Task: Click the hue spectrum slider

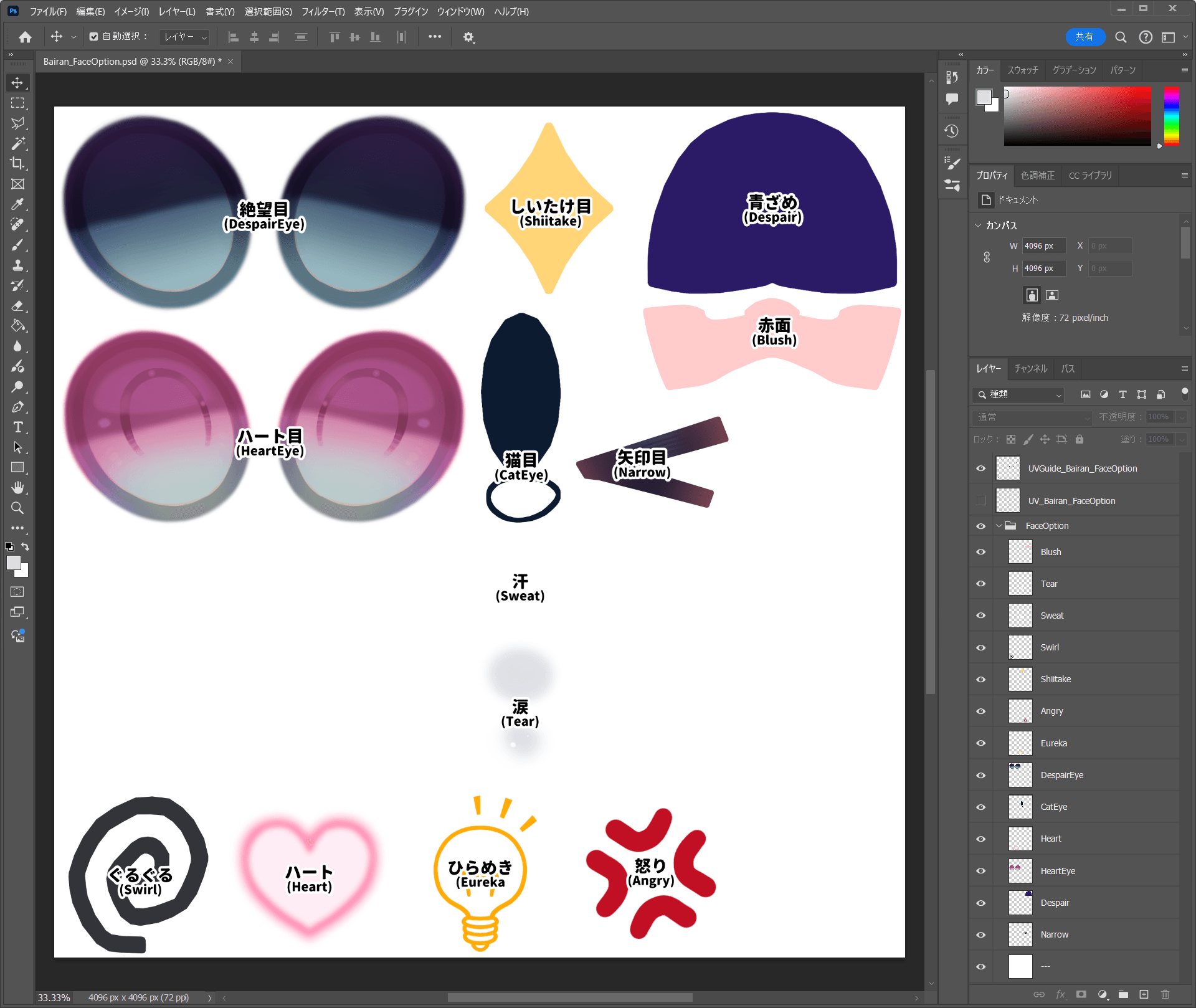Action: coord(1172,116)
